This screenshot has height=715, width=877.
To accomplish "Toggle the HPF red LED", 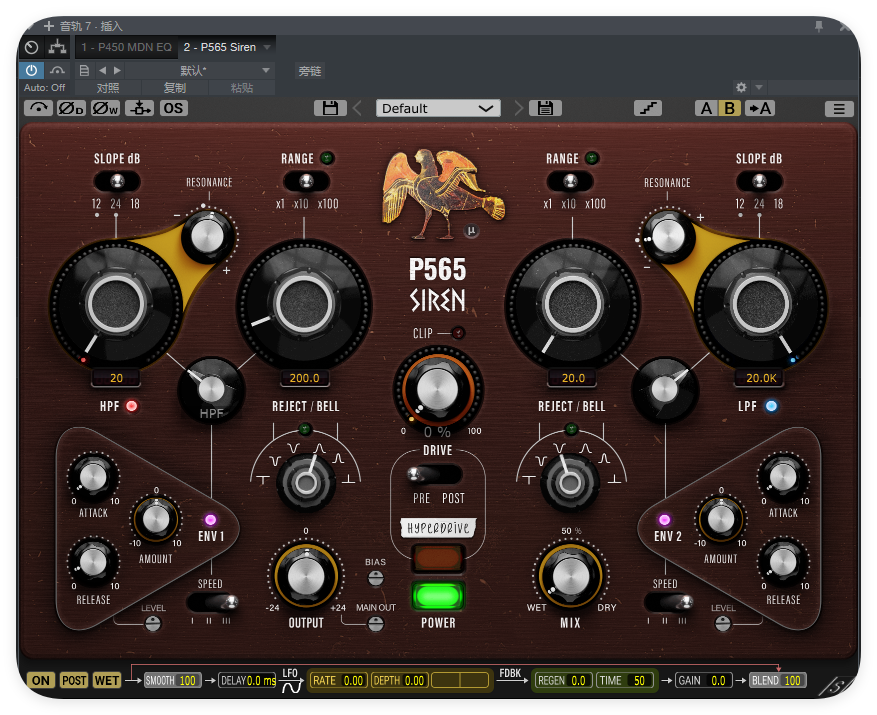I will coord(131,406).
